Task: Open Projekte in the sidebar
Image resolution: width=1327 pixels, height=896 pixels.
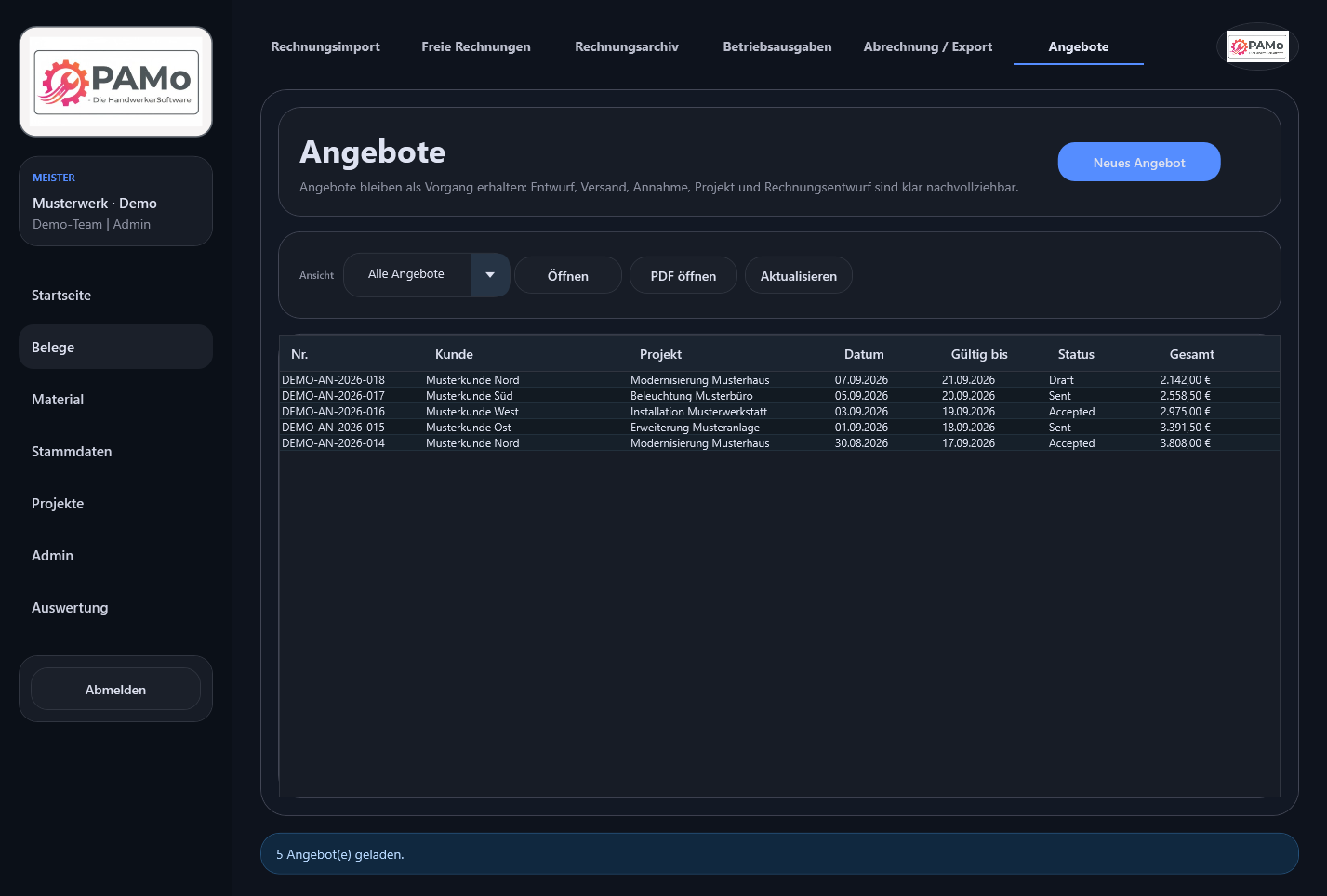Action: [x=116, y=504]
